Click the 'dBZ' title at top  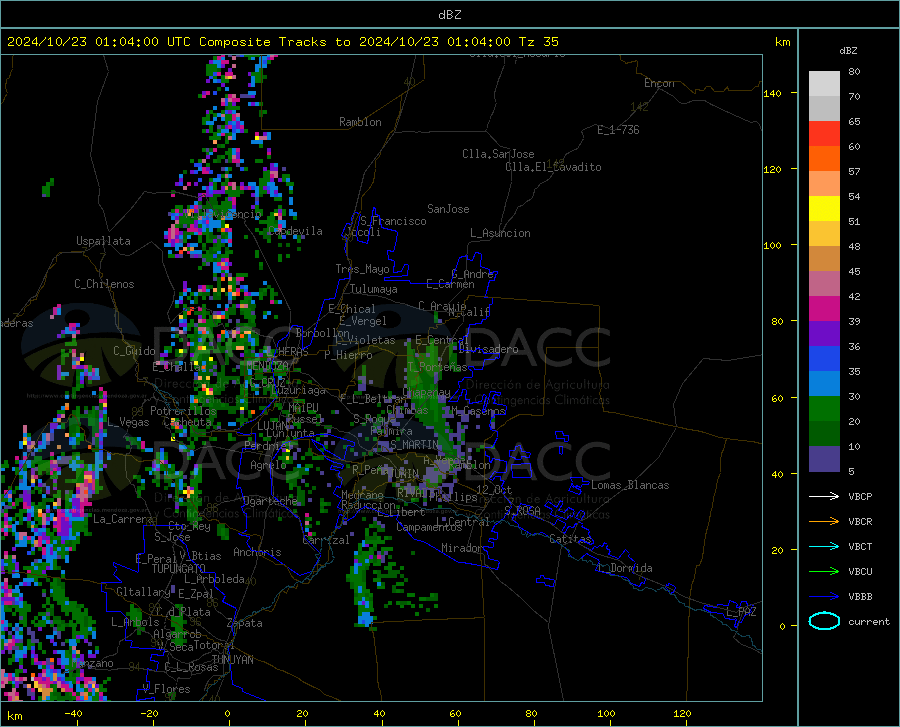[x=449, y=15]
